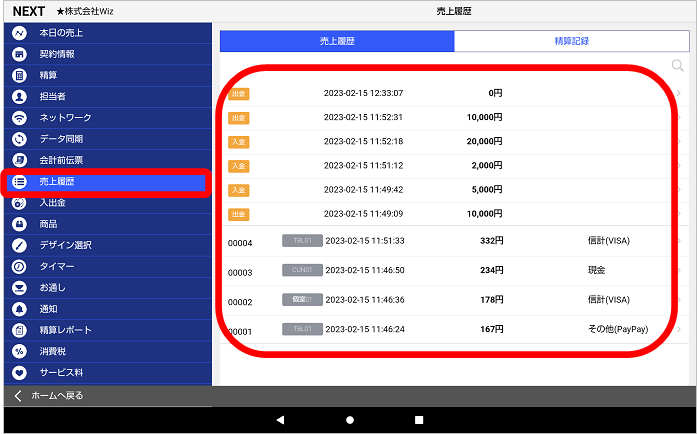Open the タイマー clock icon

click(19, 267)
